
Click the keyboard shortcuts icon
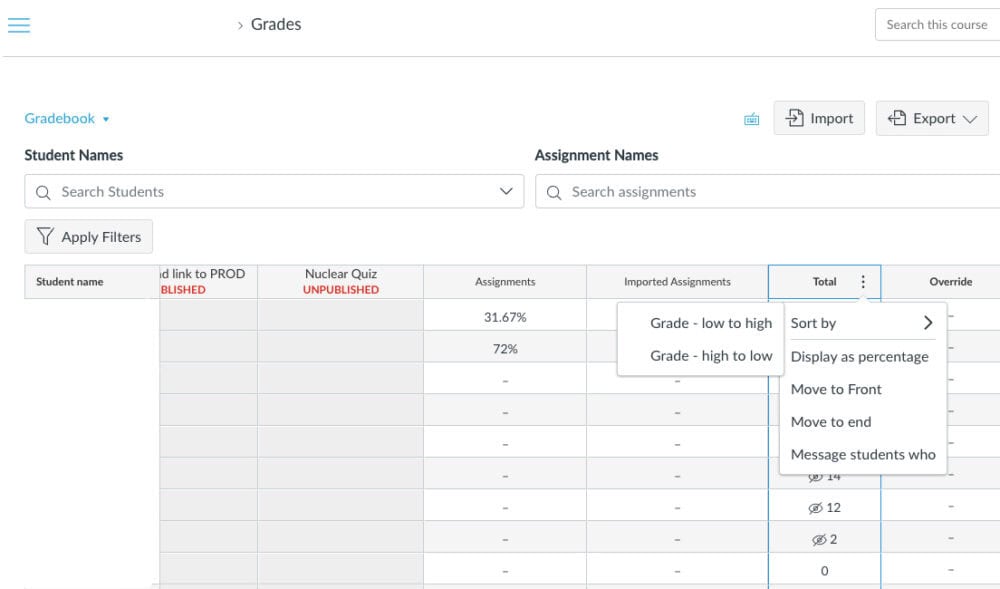pyautogui.click(x=752, y=119)
